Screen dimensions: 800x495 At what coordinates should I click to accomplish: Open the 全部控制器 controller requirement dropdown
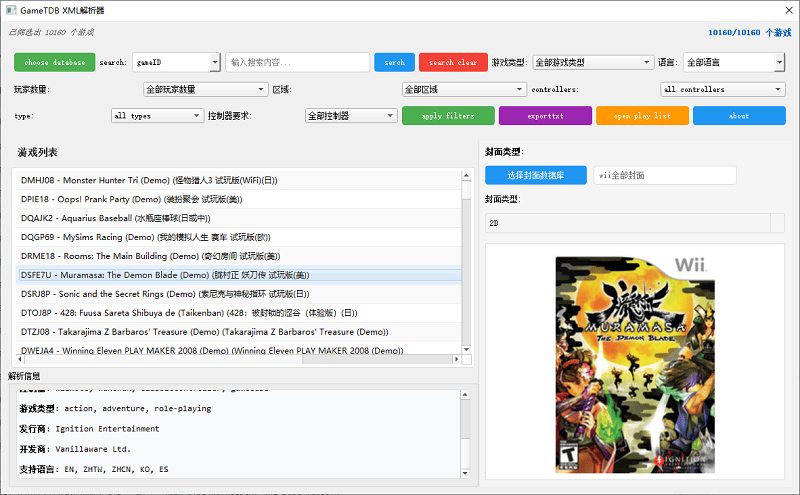[x=351, y=116]
